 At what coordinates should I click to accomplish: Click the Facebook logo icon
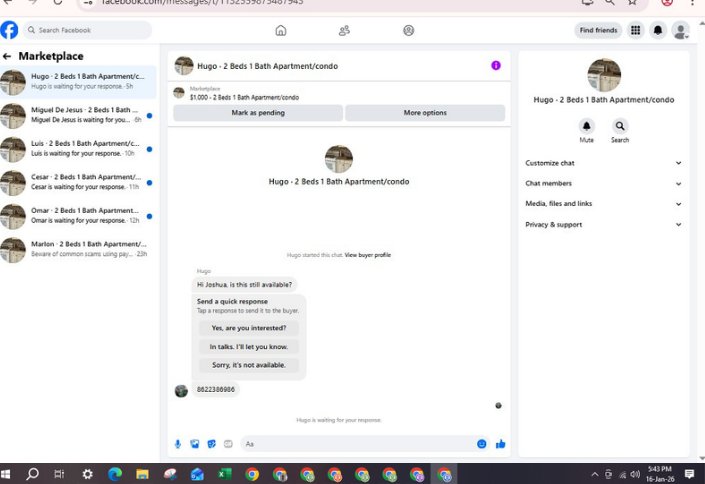click(9, 30)
